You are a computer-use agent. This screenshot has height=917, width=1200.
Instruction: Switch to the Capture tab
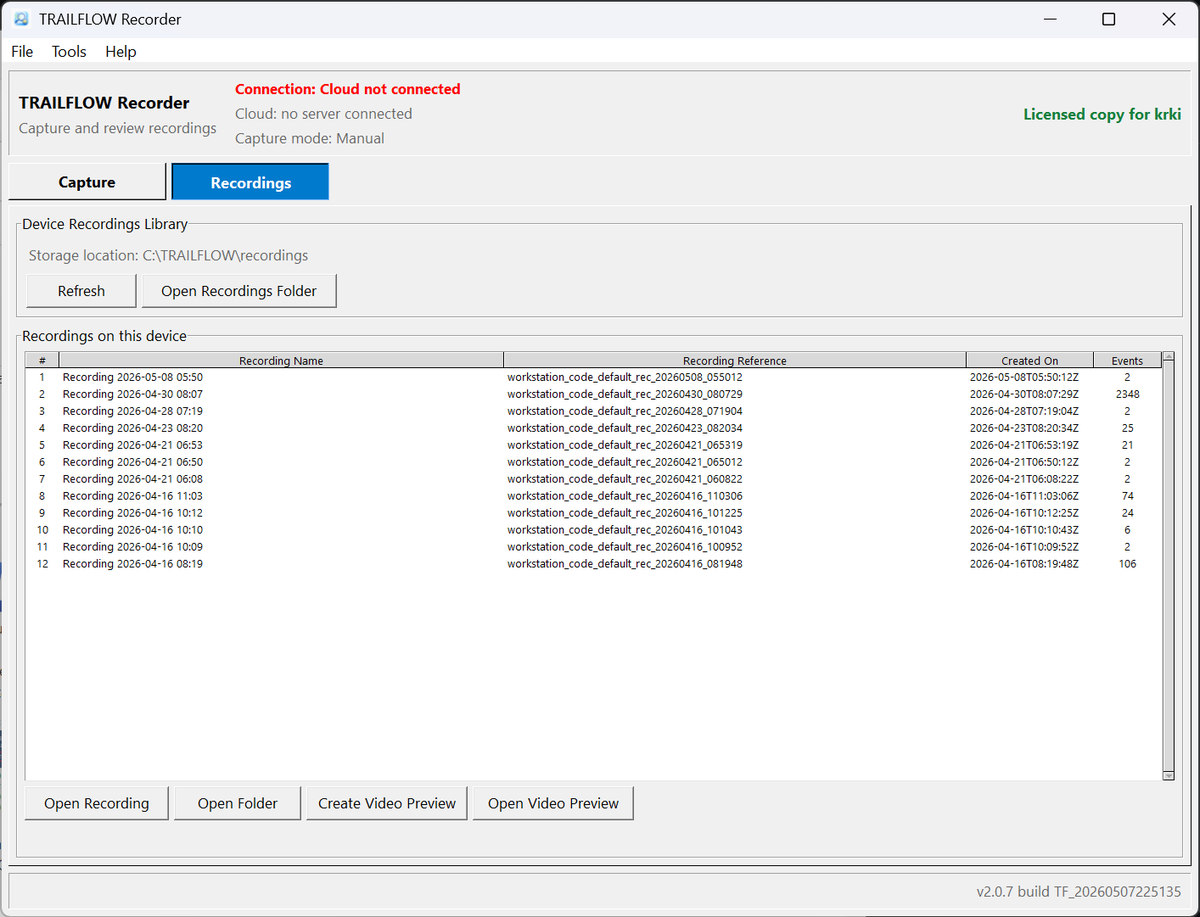87,182
